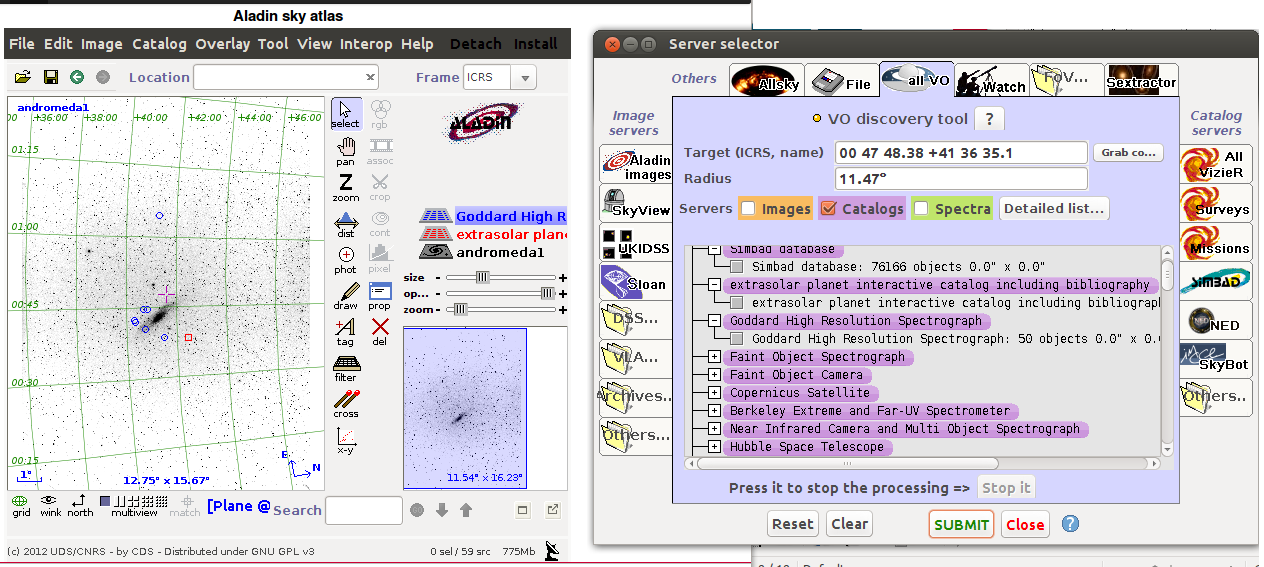Collapse the Goddard High Resolution Spectrograph node

pos(714,321)
